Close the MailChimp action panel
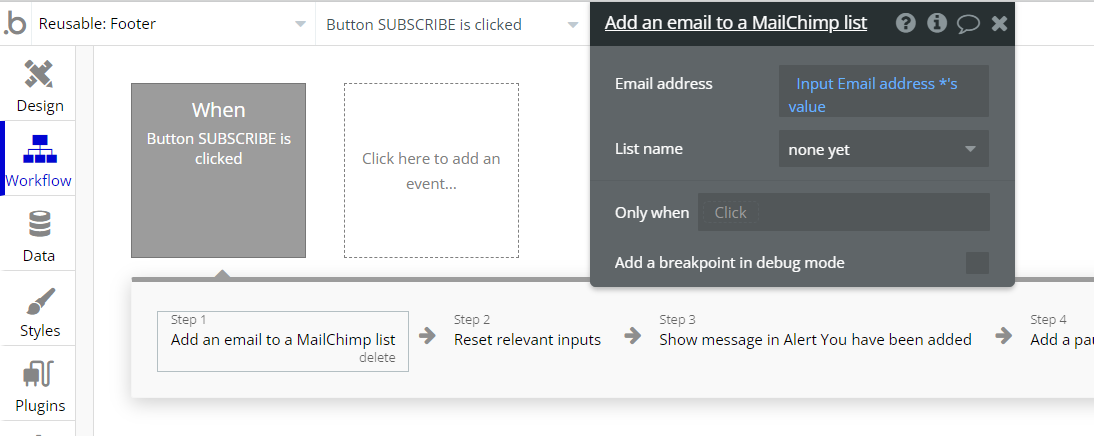Image resolution: width=1094 pixels, height=436 pixels. coord(999,24)
